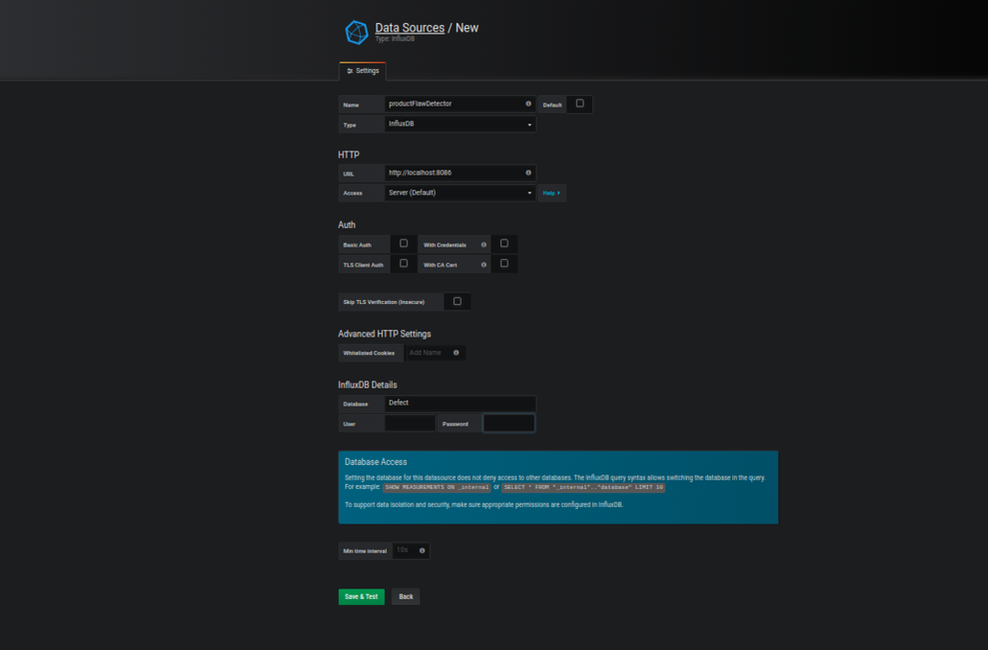Viewport: 988px width, 650px height.
Task: Click the Back button
Action: pos(406,596)
